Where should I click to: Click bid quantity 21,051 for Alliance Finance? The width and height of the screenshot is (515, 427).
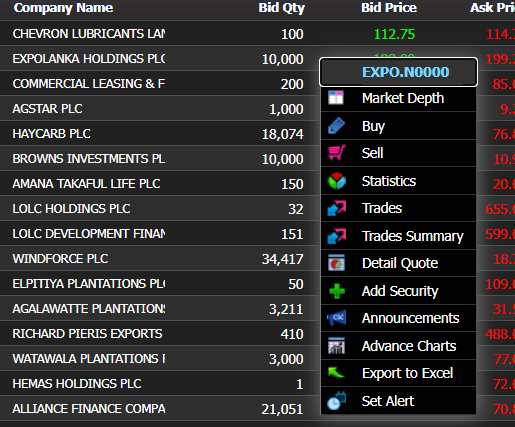(x=283, y=409)
